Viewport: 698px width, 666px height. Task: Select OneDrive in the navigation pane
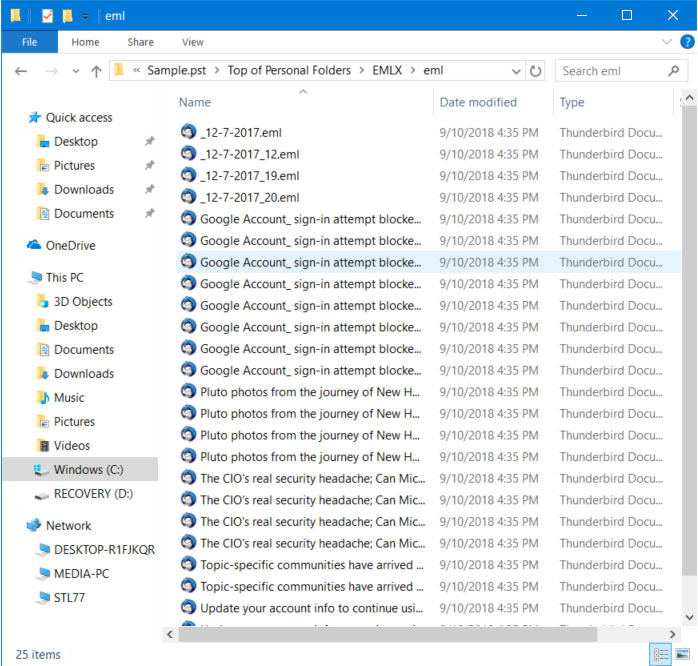pos(70,246)
